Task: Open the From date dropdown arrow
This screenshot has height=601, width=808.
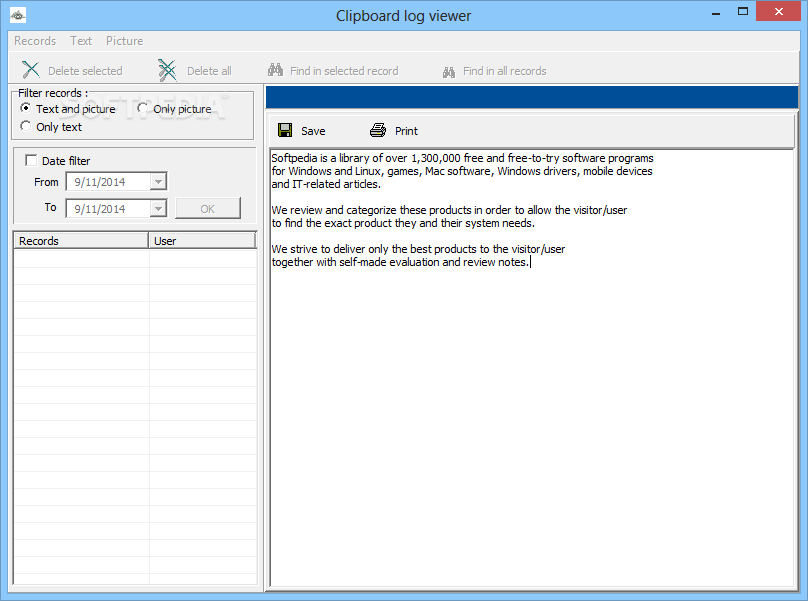Action: [158, 182]
